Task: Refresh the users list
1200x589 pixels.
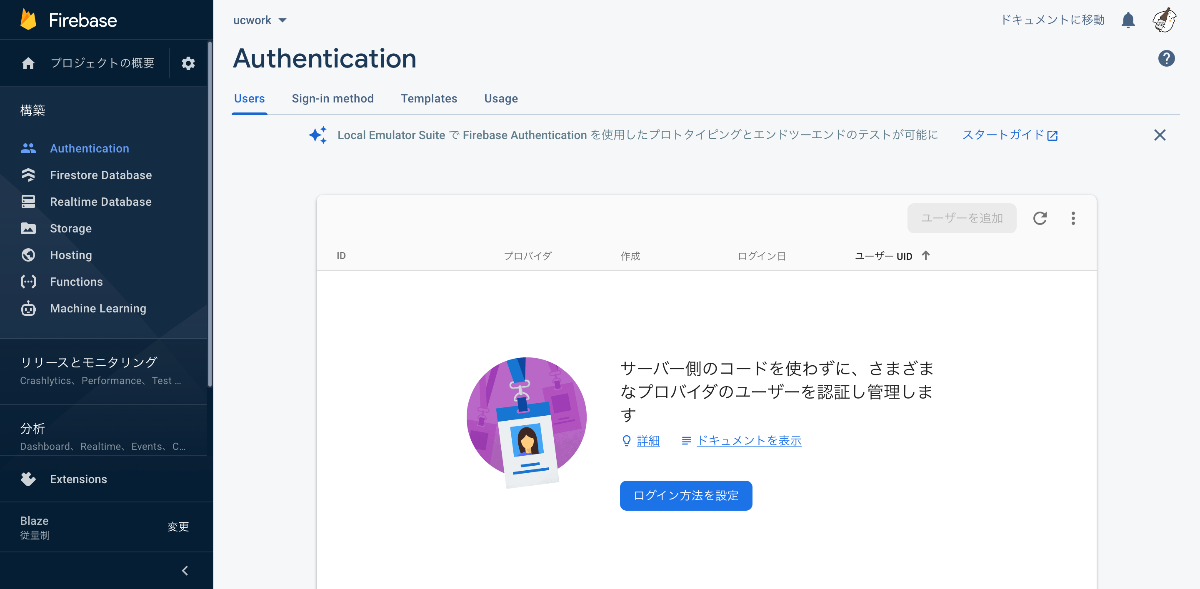Action: pyautogui.click(x=1040, y=218)
